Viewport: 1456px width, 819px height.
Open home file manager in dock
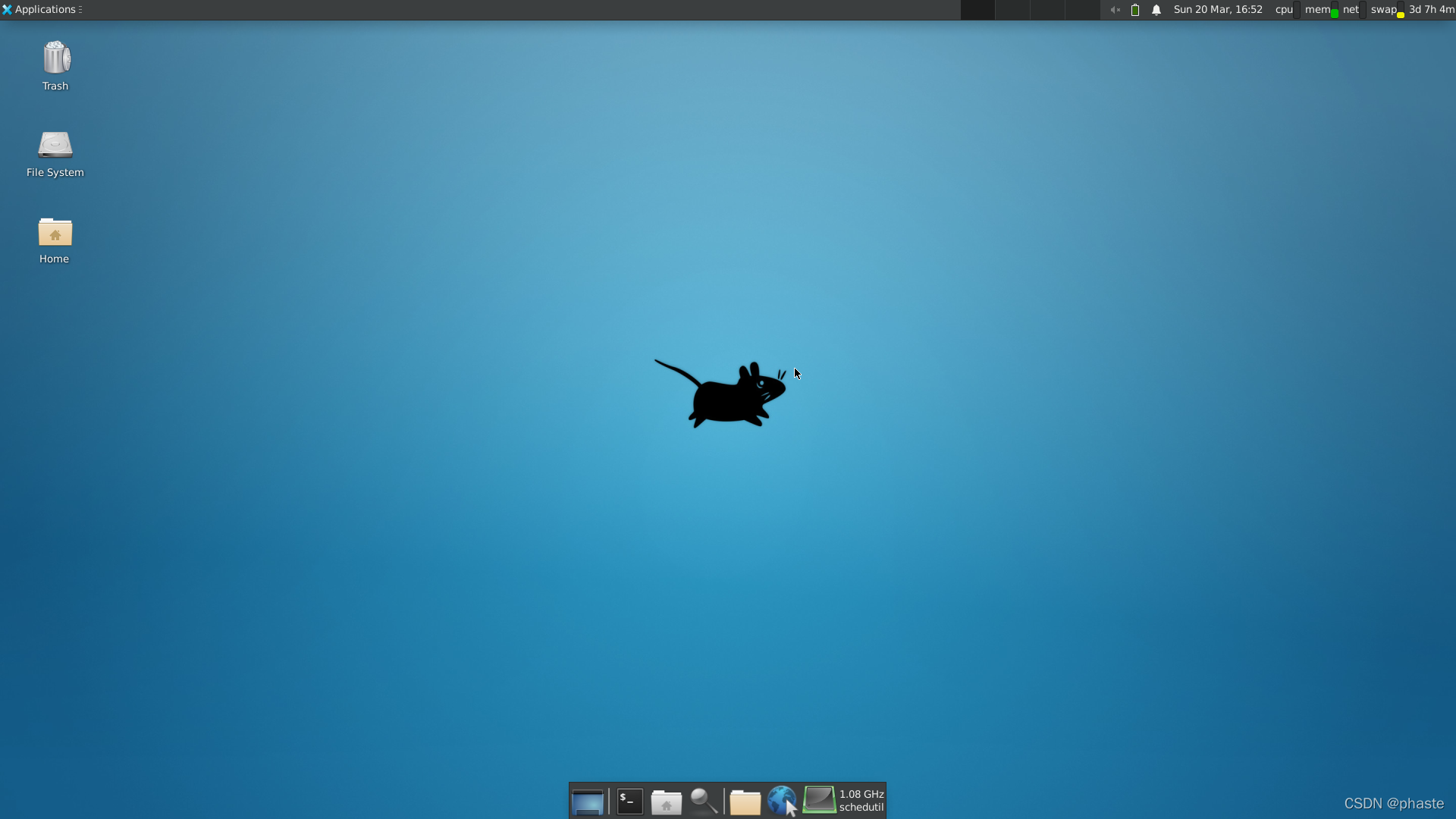click(667, 802)
